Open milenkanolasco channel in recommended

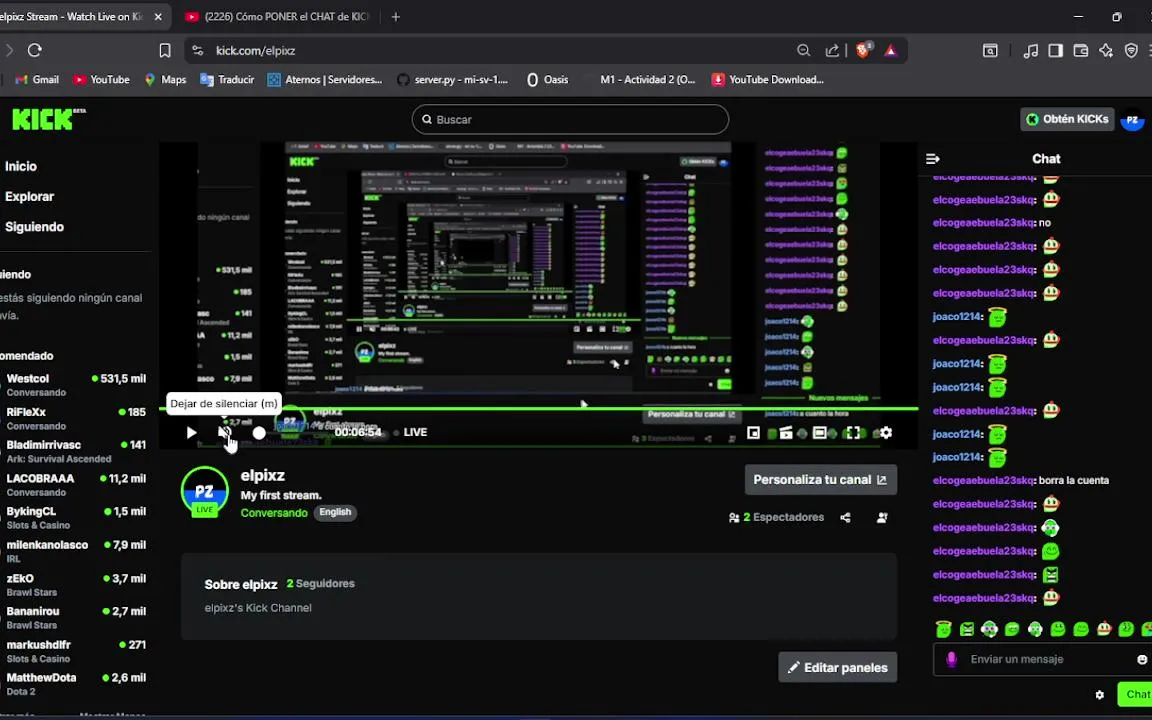click(x=75, y=551)
